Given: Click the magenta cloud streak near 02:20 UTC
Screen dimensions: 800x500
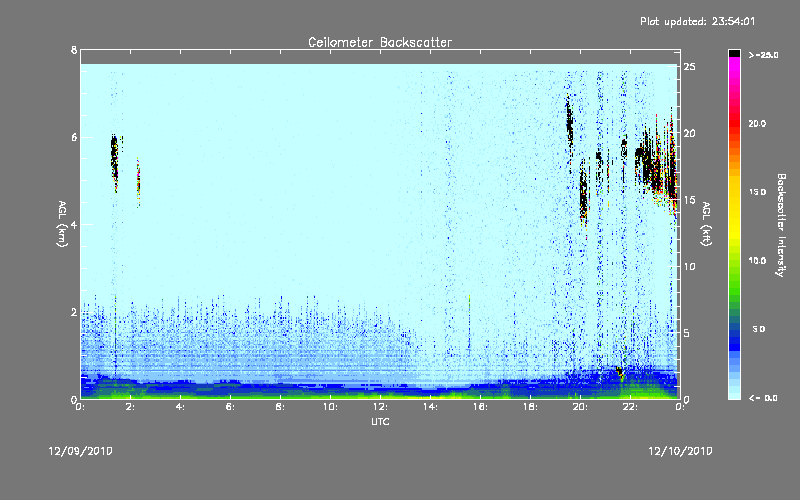Looking at the screenshot, I should pos(138,182).
